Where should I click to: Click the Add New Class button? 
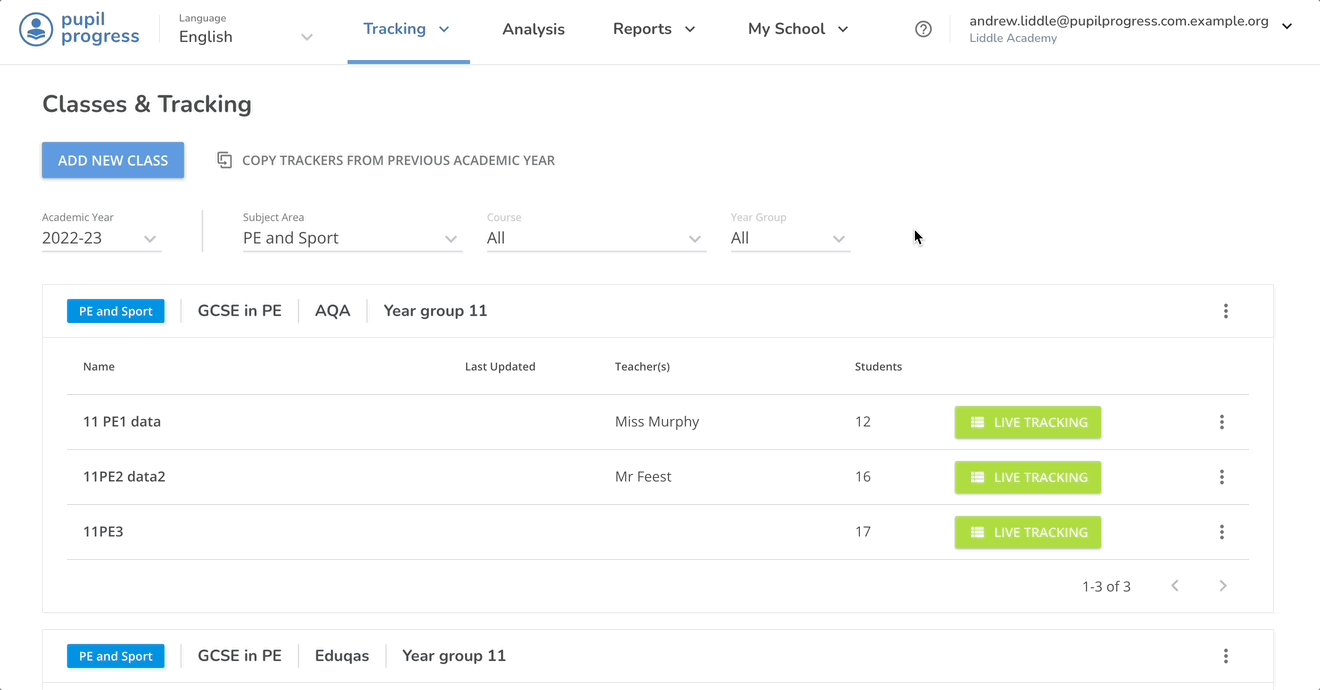113,160
